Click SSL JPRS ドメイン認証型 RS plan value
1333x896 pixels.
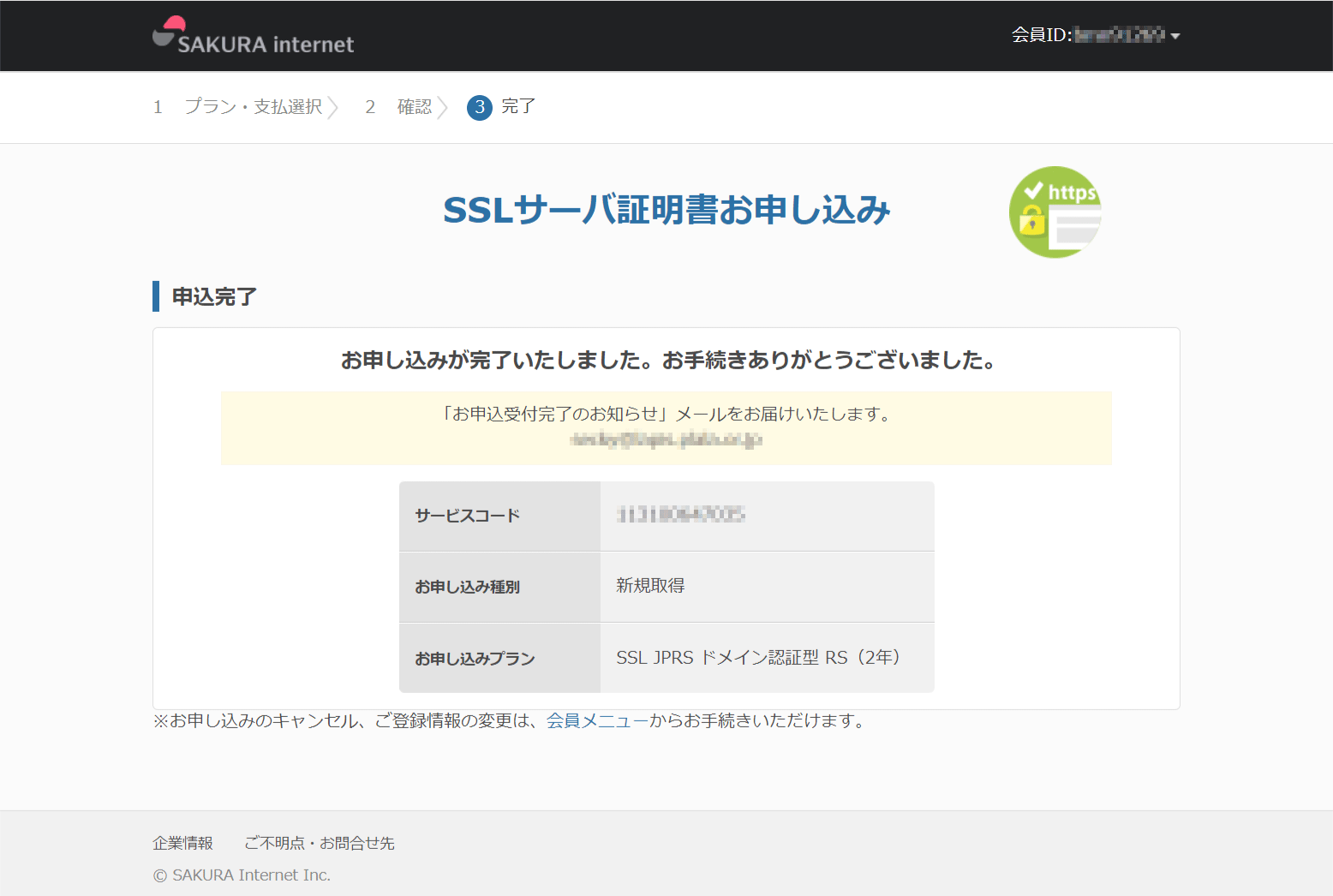coord(768,658)
